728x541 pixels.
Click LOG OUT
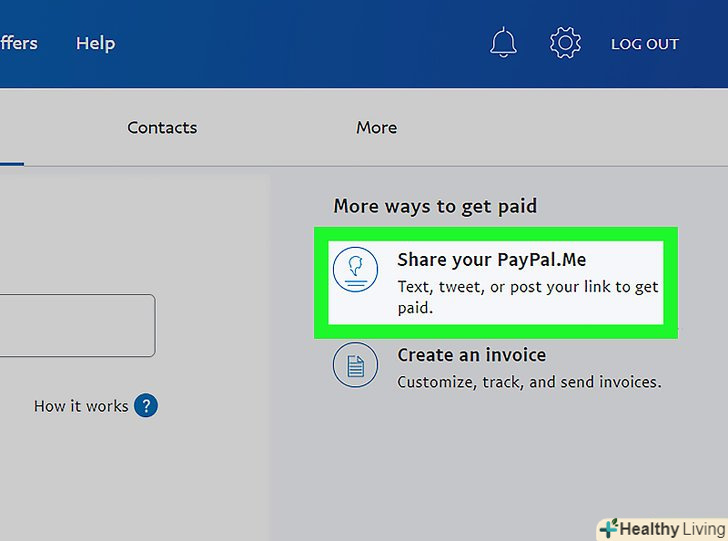(x=644, y=44)
